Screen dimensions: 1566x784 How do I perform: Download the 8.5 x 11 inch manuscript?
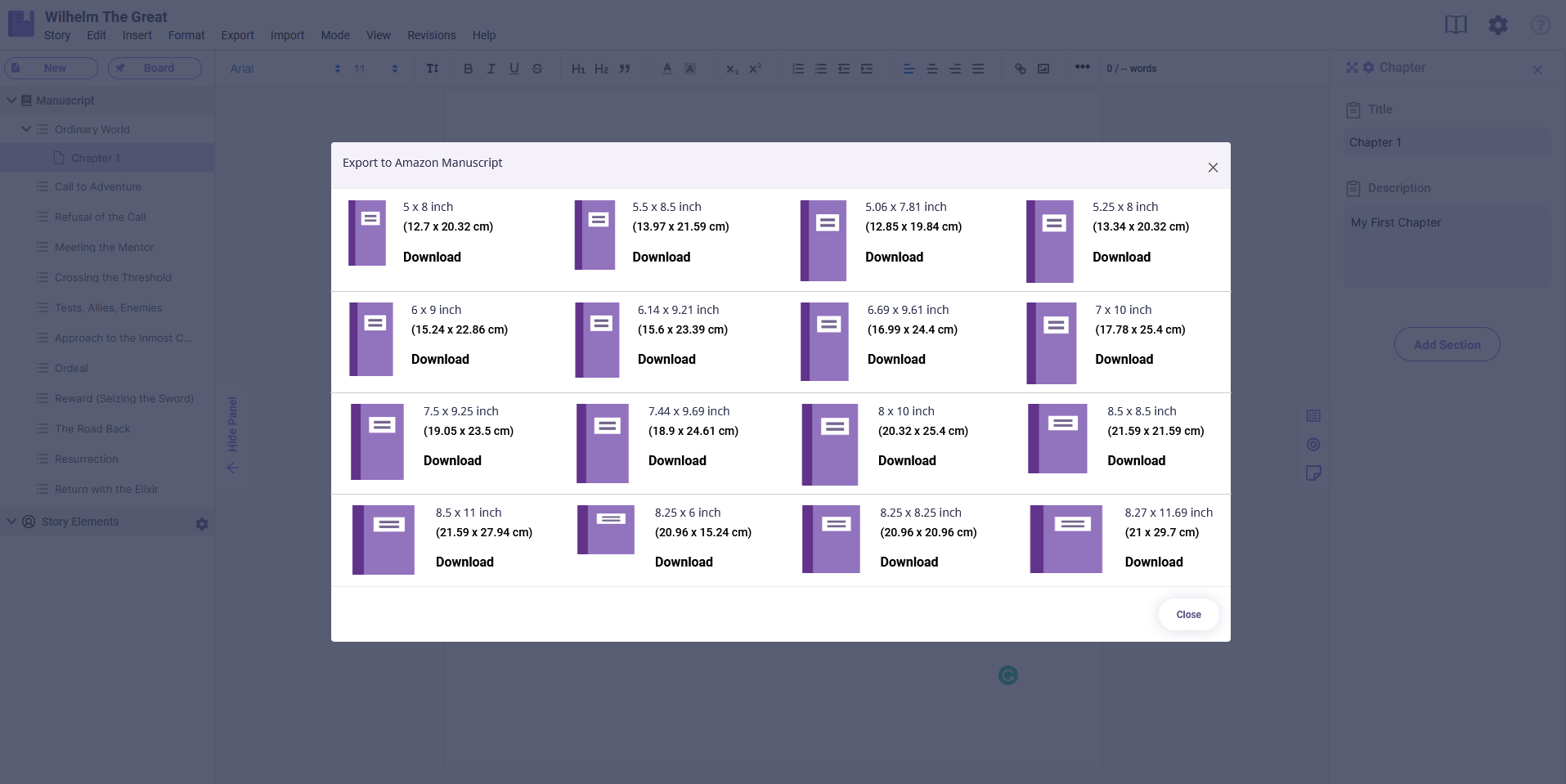click(x=464, y=562)
